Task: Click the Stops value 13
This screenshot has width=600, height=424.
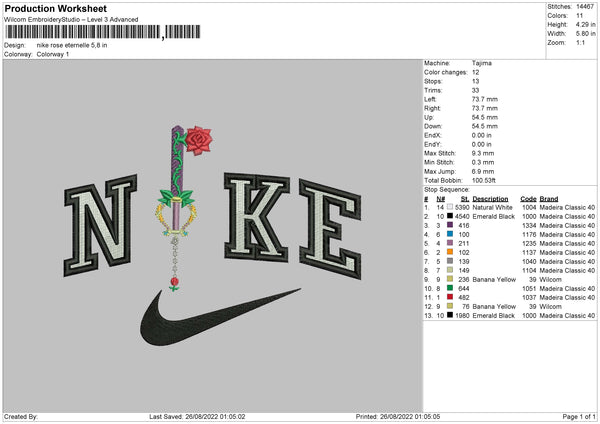Action: tap(475, 81)
